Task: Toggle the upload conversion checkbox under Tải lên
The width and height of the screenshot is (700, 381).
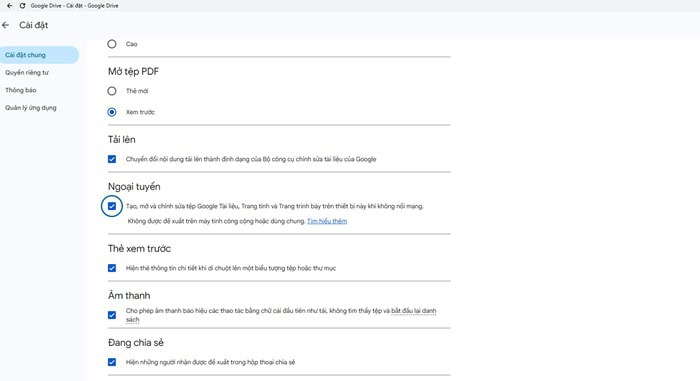Action: pos(112,159)
